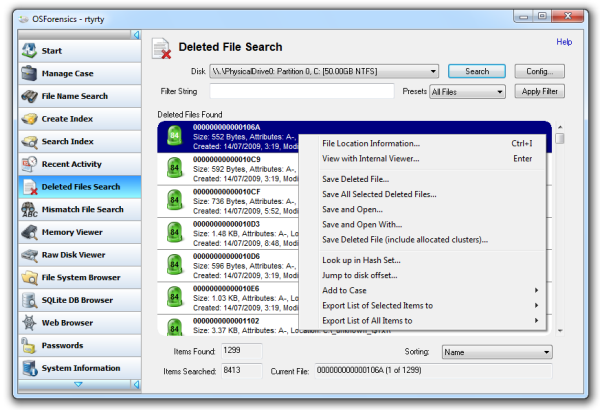Click the Search Index magnifier icon
This screenshot has width=600, height=410.
point(29,141)
